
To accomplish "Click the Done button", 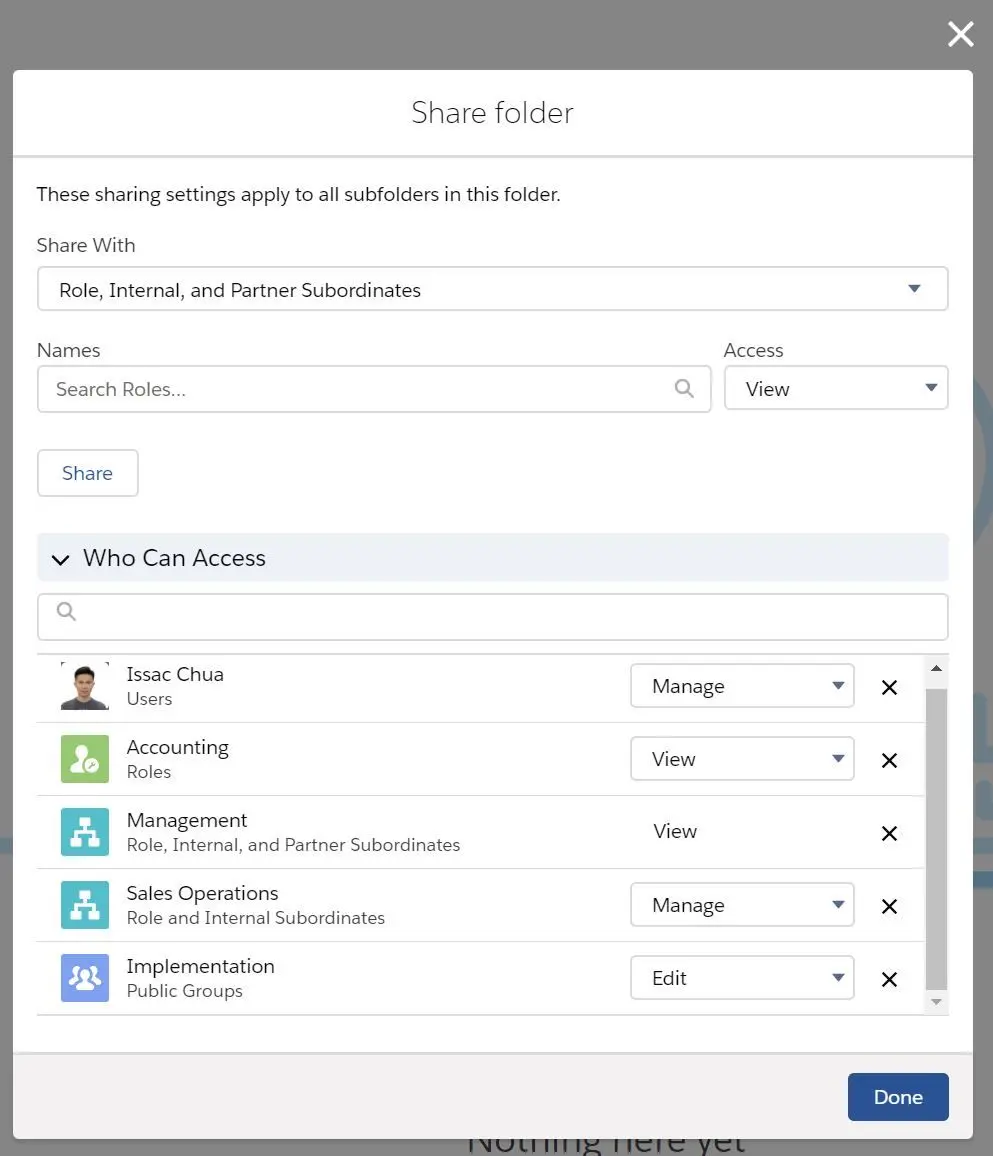I will click(898, 1097).
